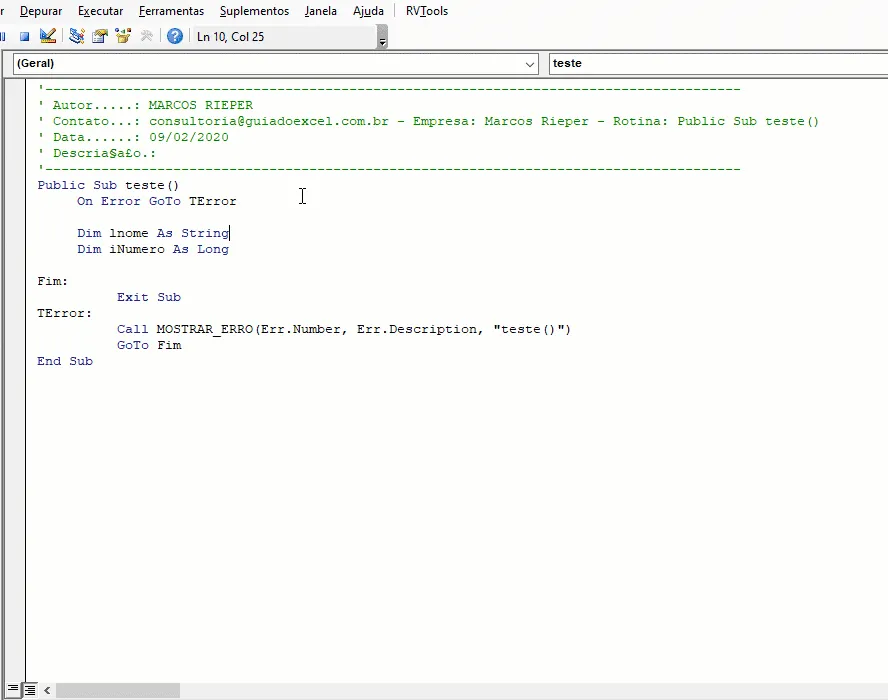Image resolution: width=888 pixels, height=700 pixels.
Task: Open the Object Browser icon
Action: click(123, 36)
